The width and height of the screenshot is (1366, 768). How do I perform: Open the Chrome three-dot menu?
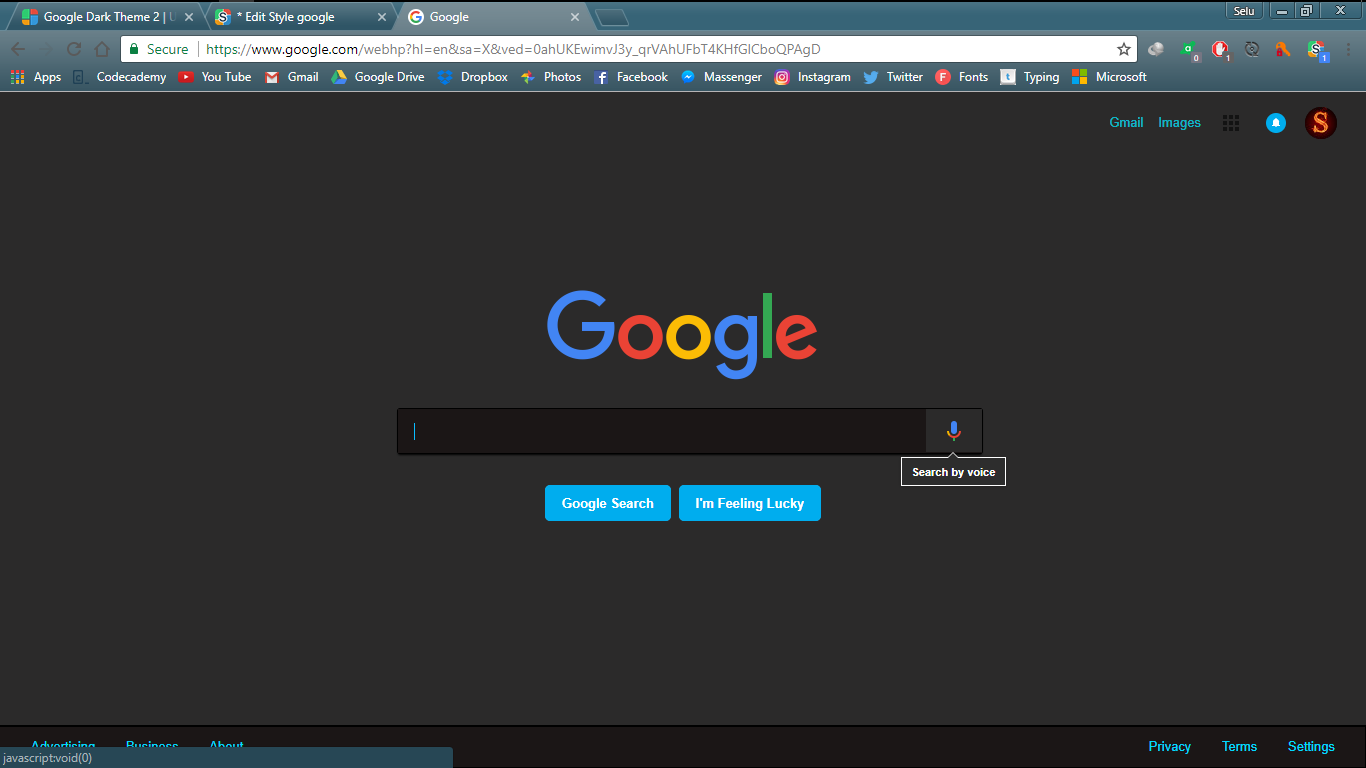pos(1348,49)
